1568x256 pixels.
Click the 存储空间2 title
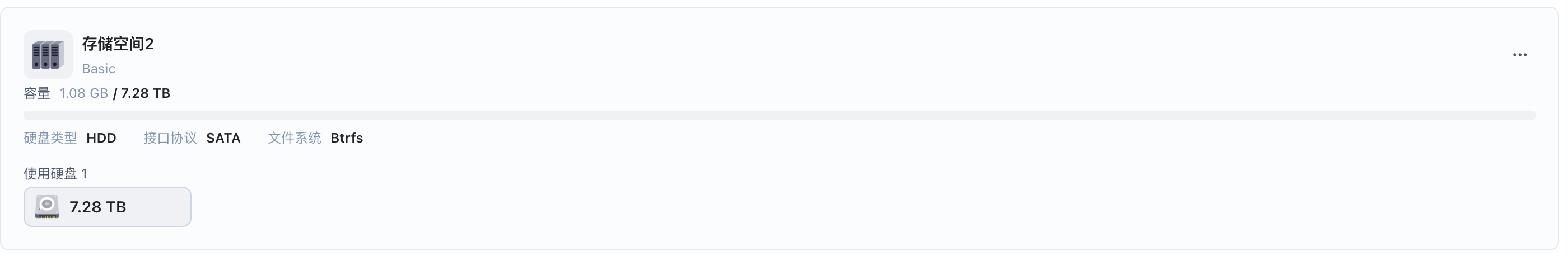(118, 44)
